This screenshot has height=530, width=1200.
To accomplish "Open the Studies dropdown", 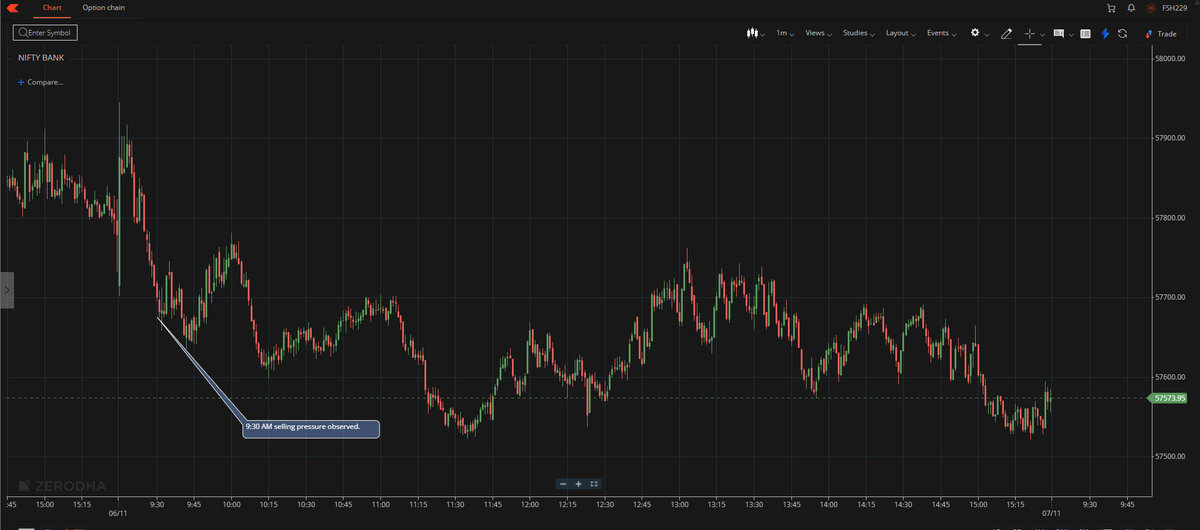I will coord(858,33).
